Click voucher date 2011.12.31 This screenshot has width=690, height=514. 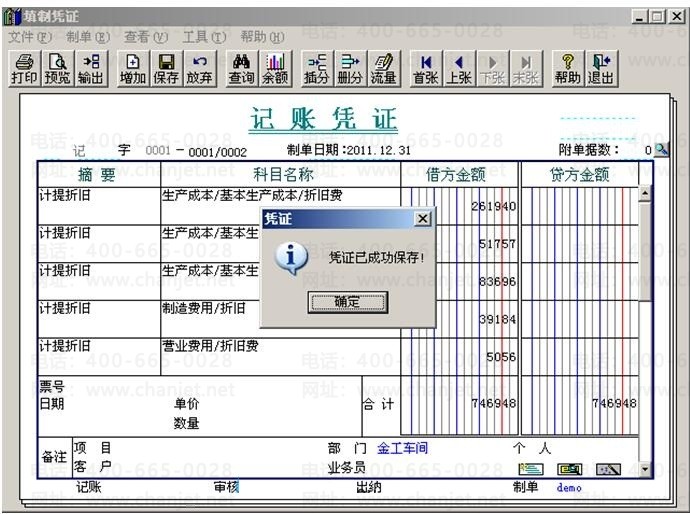378,151
